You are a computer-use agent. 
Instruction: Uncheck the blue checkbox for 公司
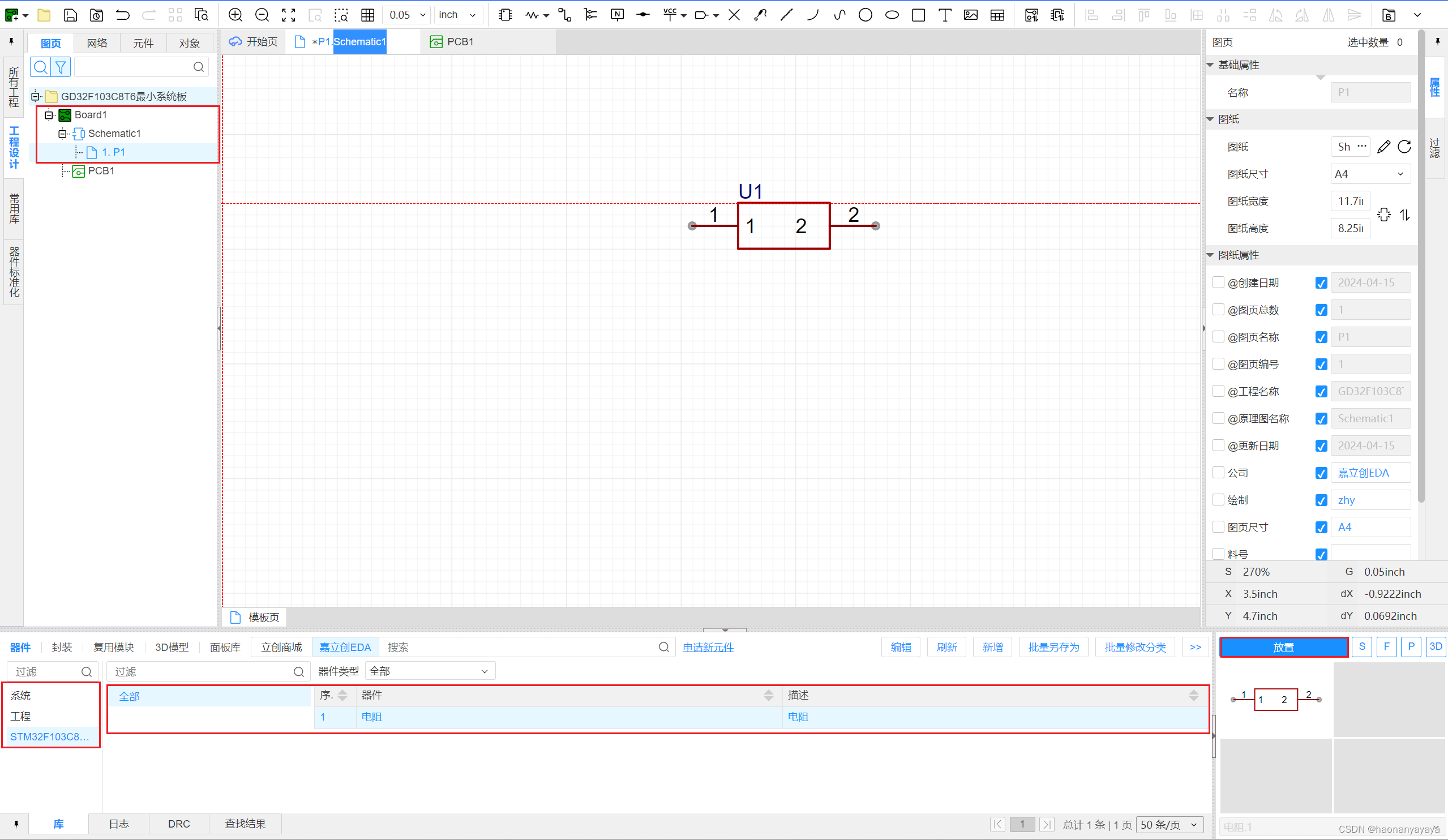pyautogui.click(x=1321, y=473)
